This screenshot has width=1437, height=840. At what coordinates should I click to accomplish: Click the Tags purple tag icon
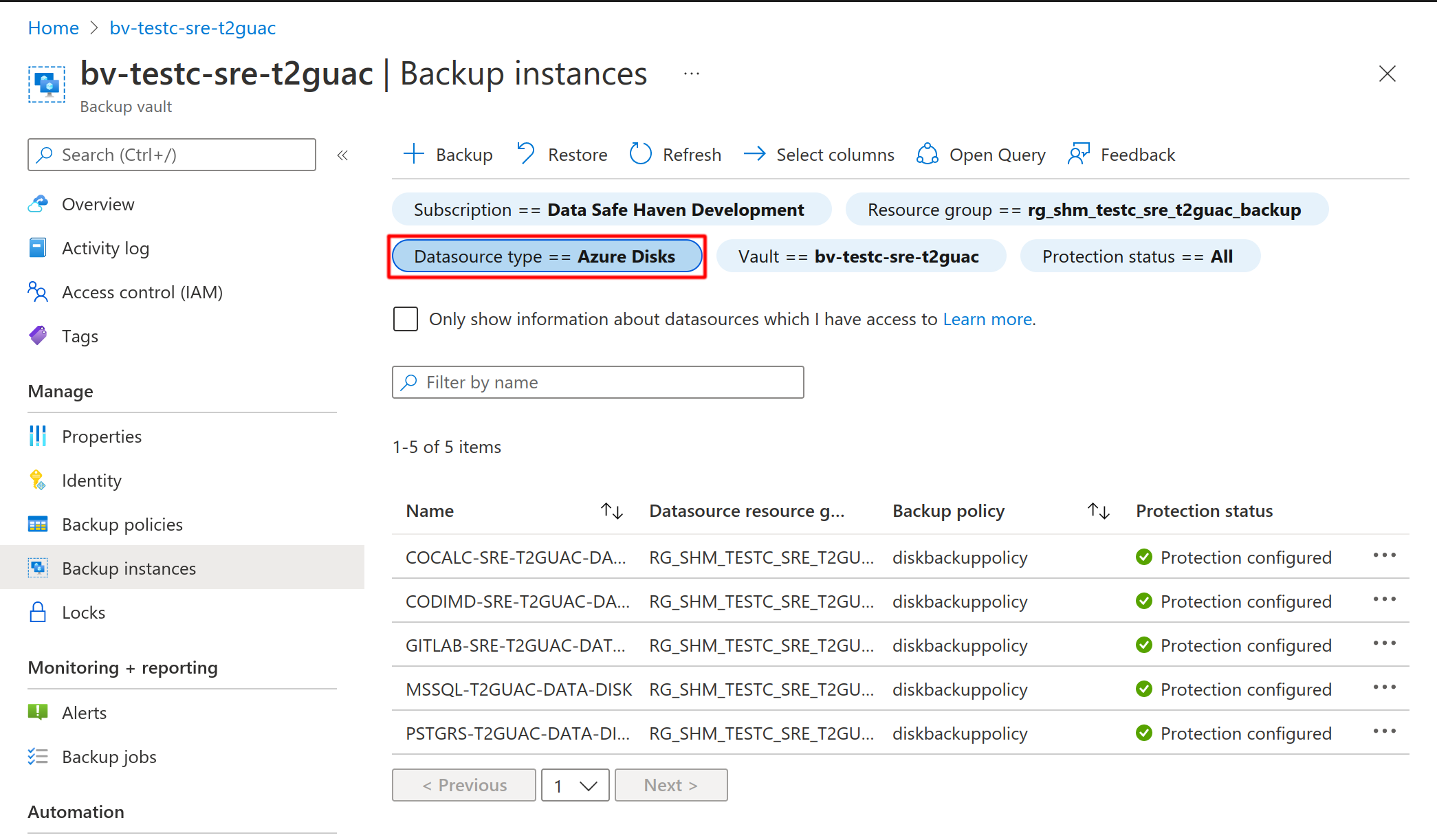38,336
